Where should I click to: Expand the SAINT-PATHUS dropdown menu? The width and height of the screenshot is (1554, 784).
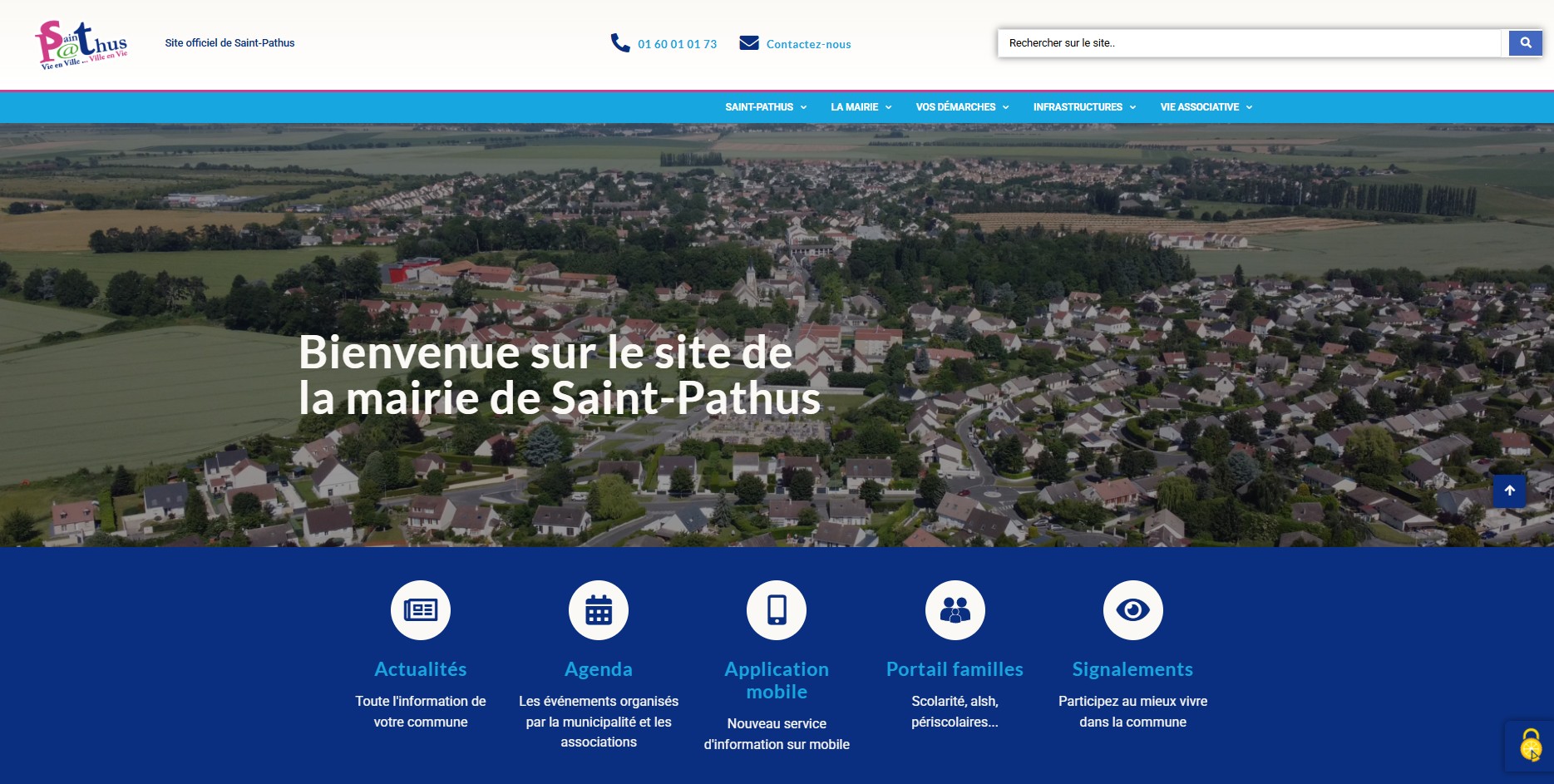tap(766, 107)
